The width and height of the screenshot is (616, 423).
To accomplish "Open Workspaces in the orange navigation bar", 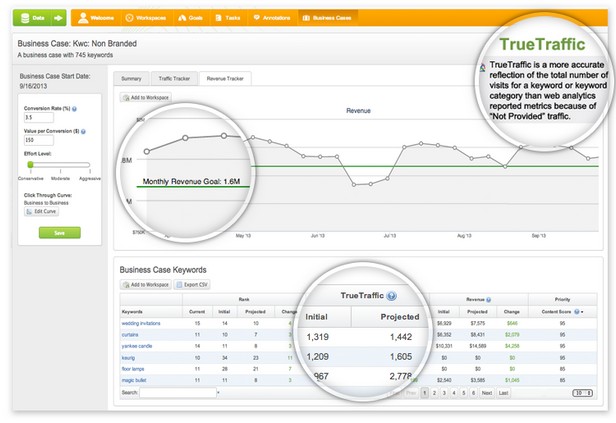I will pos(147,18).
